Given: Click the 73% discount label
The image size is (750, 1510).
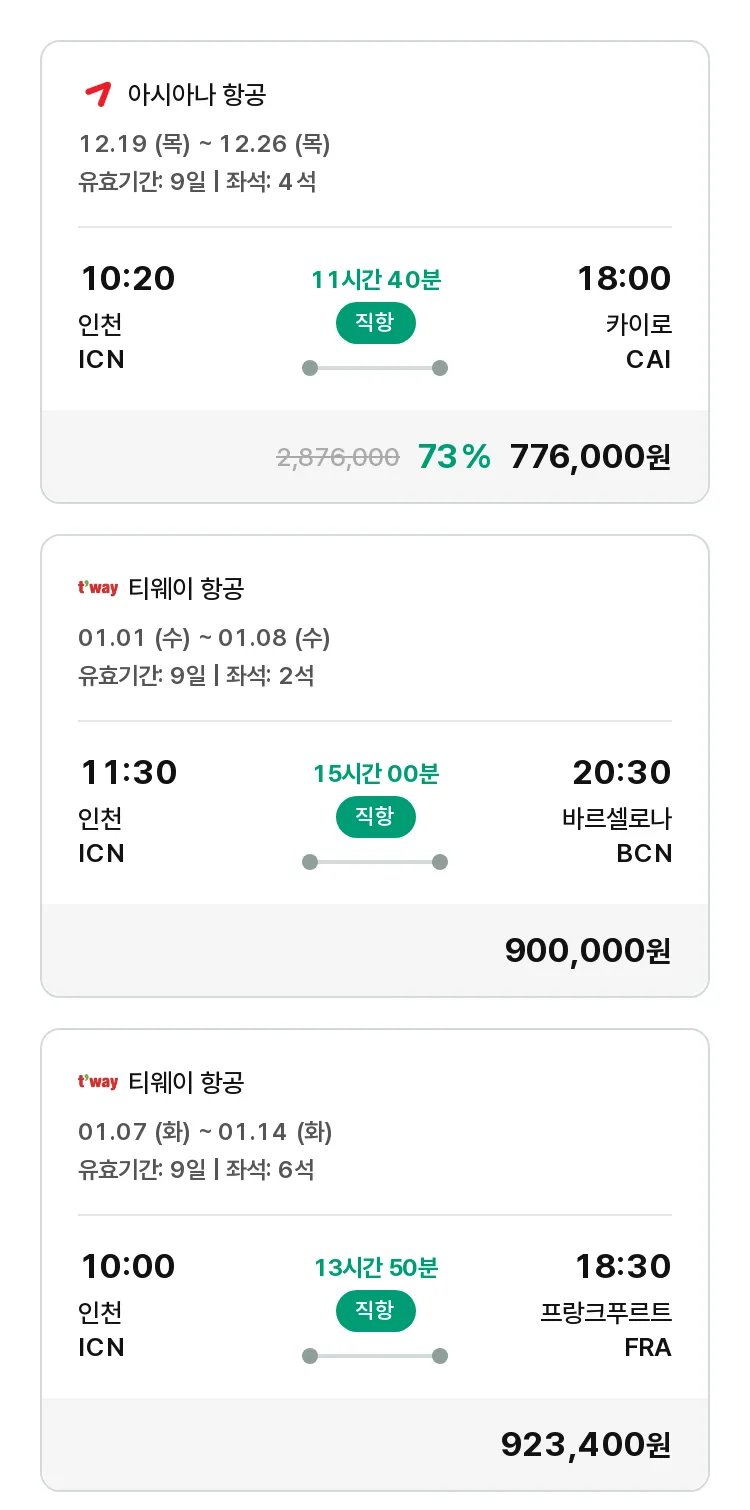Looking at the screenshot, I should (454, 457).
